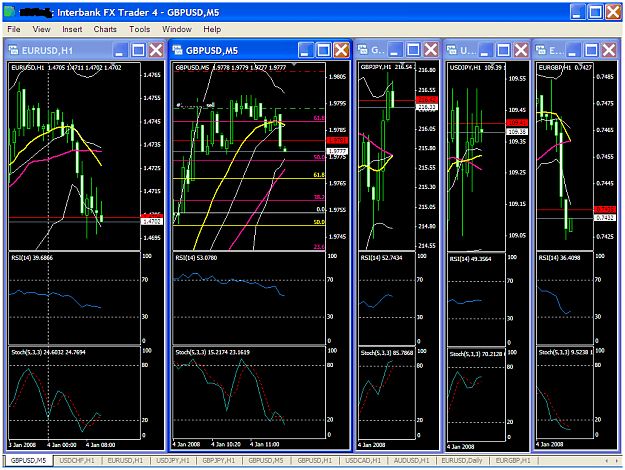Click the '4 Jan 10:20' time label in GBPUSD chart
This screenshot has height=470, width=625.
coord(226,444)
